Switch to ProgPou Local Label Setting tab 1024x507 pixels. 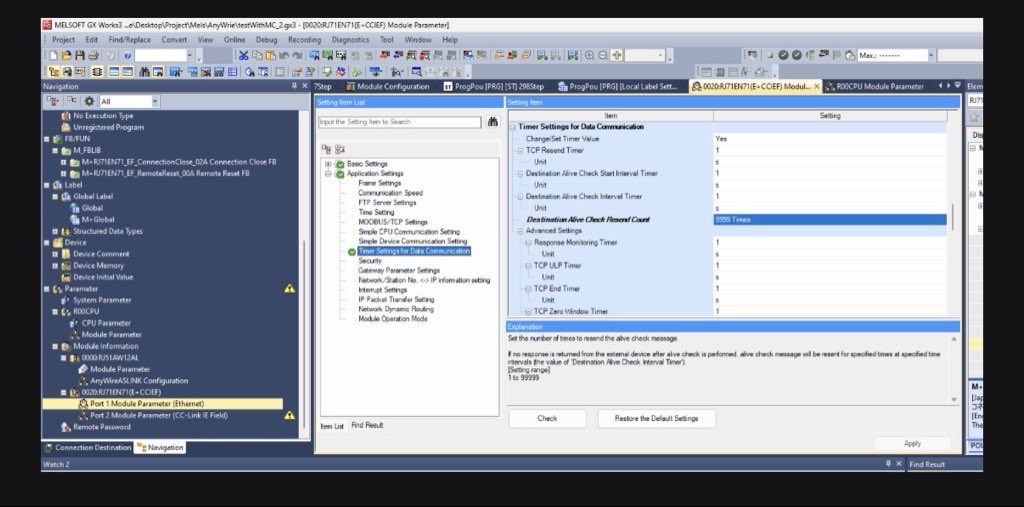pos(618,86)
